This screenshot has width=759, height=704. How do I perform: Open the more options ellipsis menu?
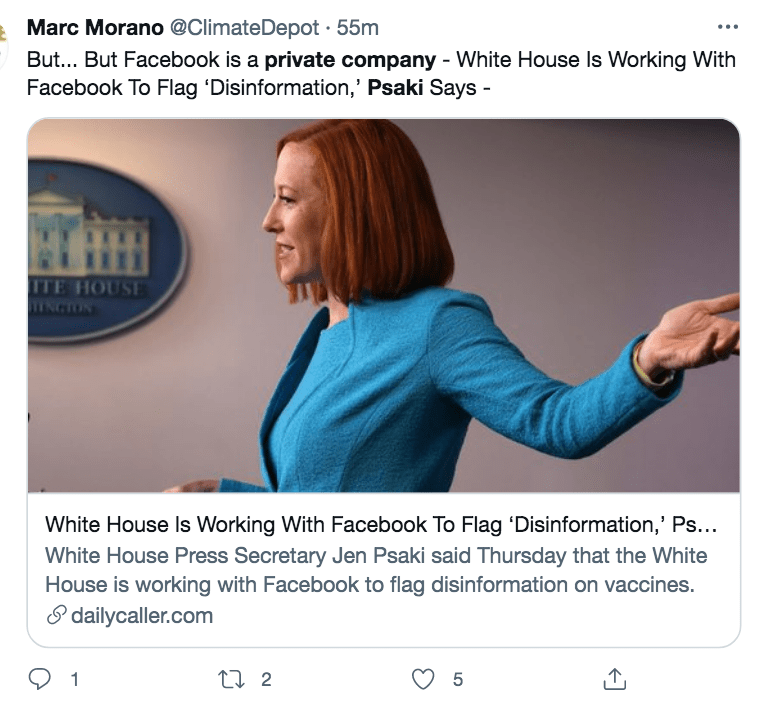[x=728, y=26]
